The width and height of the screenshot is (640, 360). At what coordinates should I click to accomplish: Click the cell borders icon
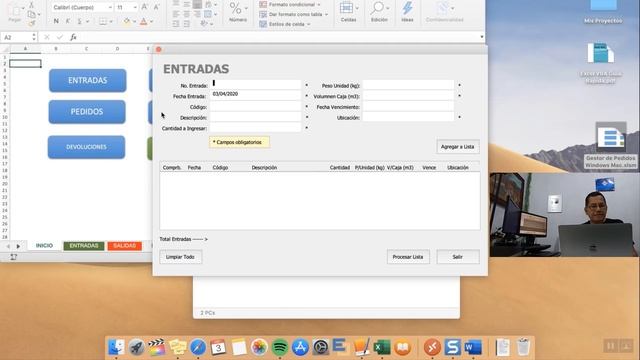pyautogui.click(x=103, y=21)
